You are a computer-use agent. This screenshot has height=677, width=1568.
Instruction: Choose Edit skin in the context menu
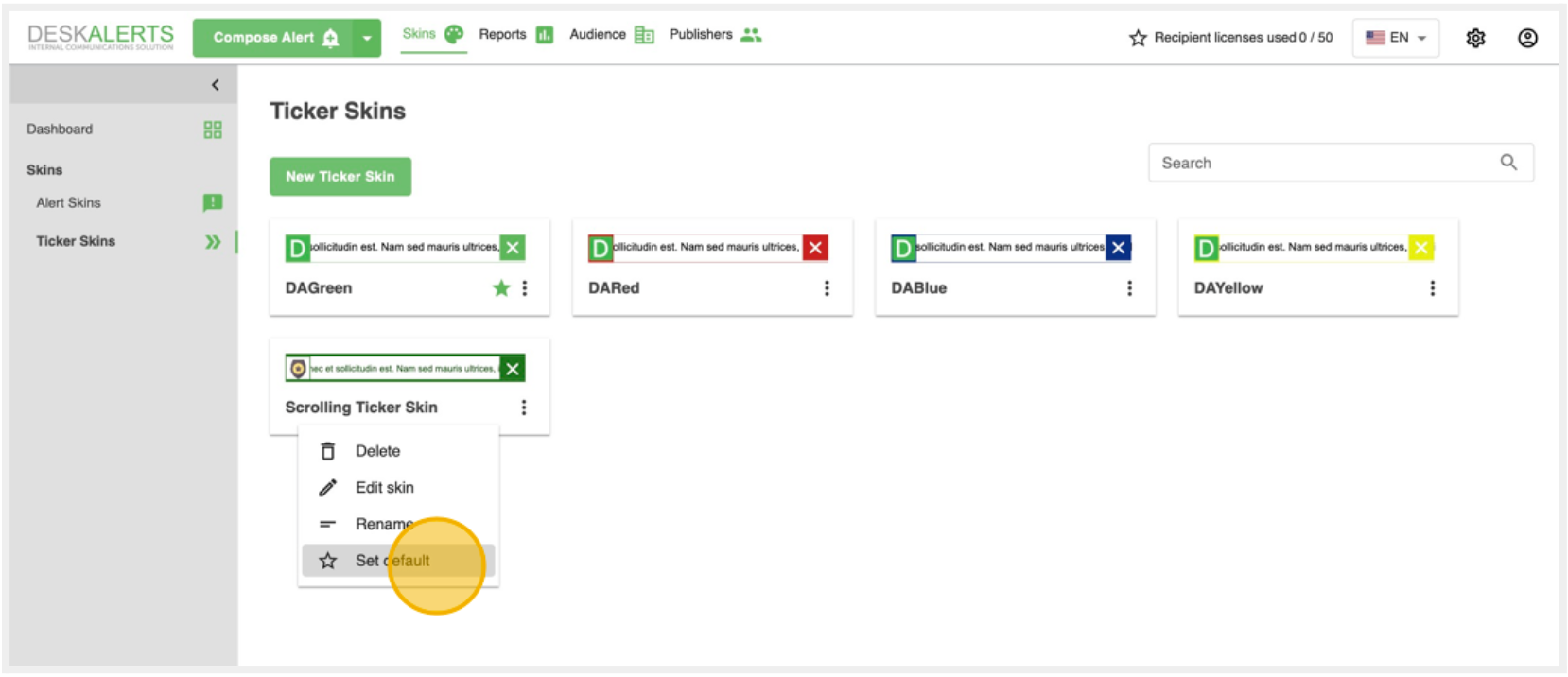pos(384,488)
